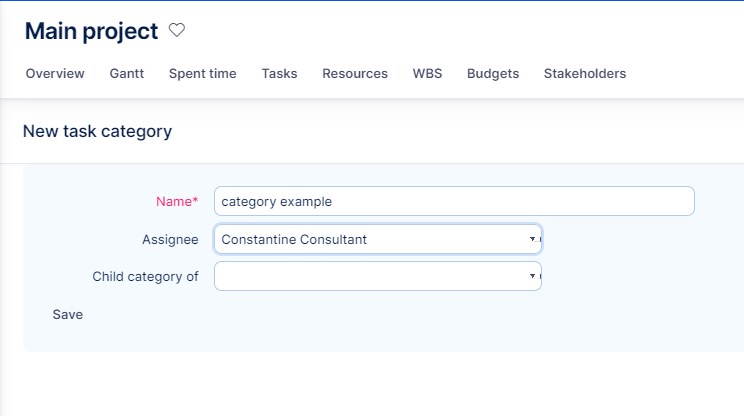
Task: Click the Child category of label
Action: coord(145,277)
